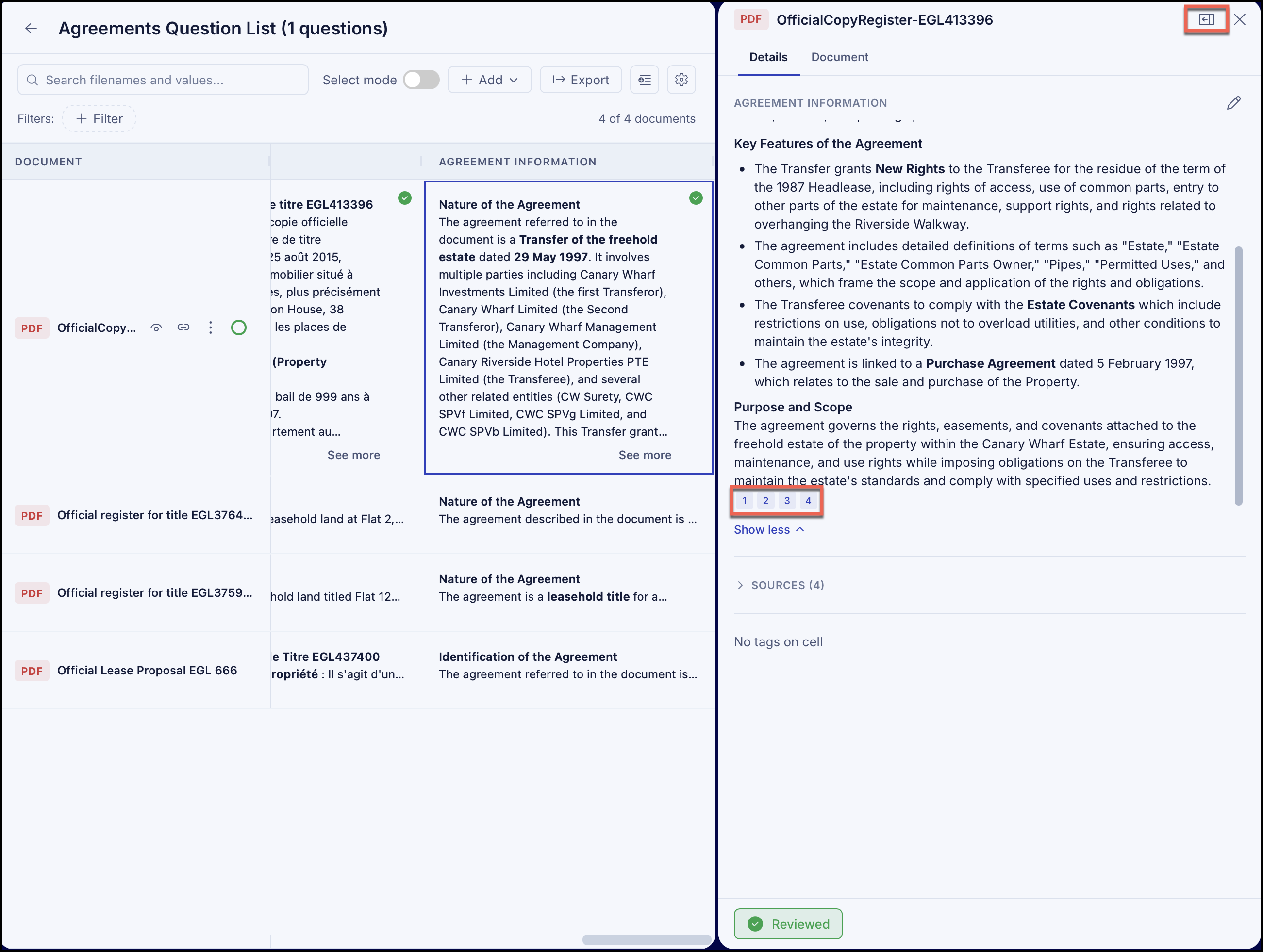Image resolution: width=1263 pixels, height=952 pixels.
Task: Click the column layout icon beside Export
Action: point(645,80)
